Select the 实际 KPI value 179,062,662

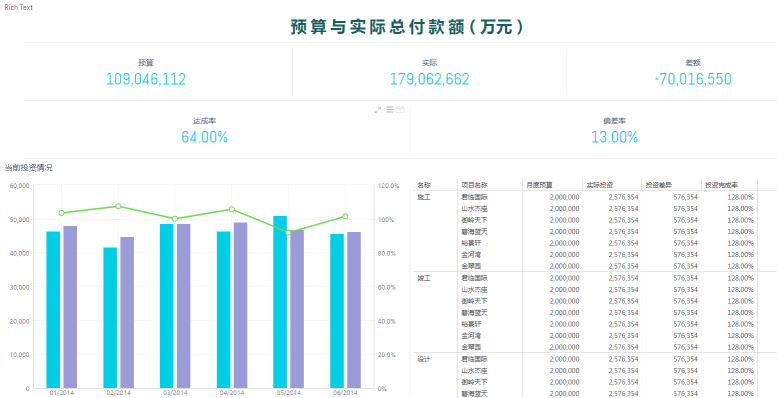[x=429, y=79]
